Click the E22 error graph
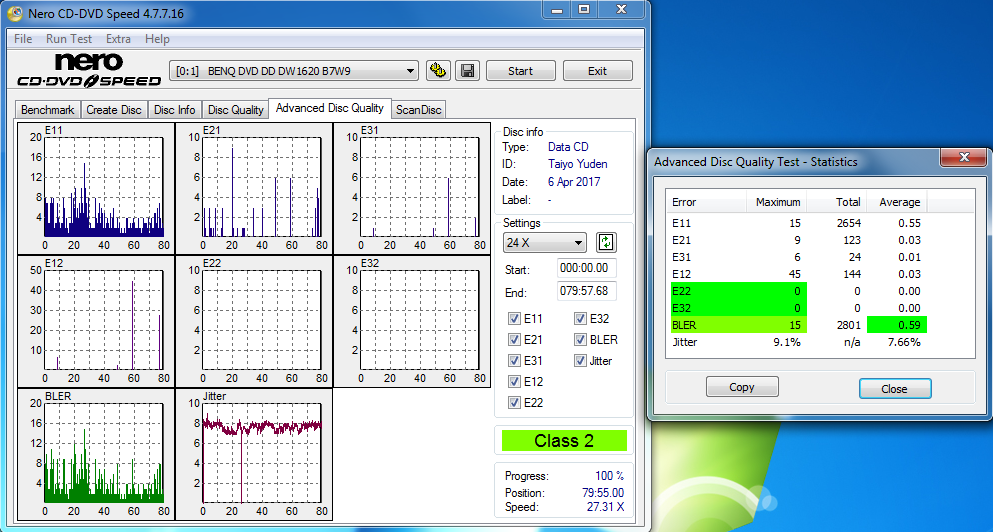Image resolution: width=993 pixels, height=532 pixels. [254, 321]
